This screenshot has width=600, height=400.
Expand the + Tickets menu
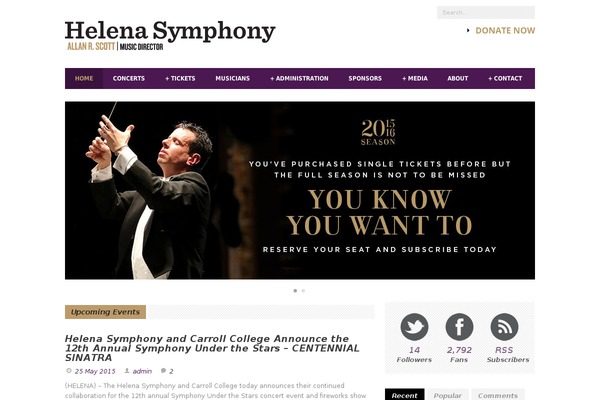180,78
